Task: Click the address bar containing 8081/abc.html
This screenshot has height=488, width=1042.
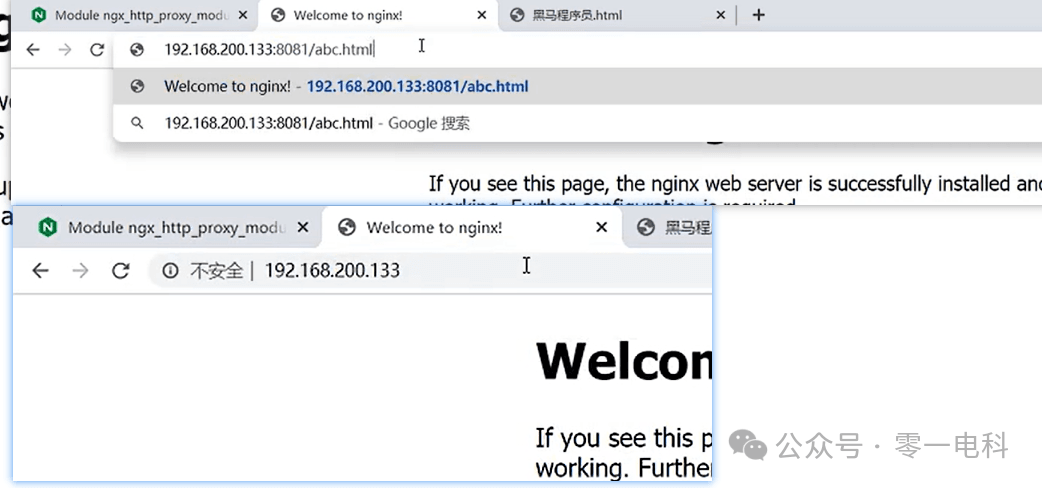Action: (577, 49)
